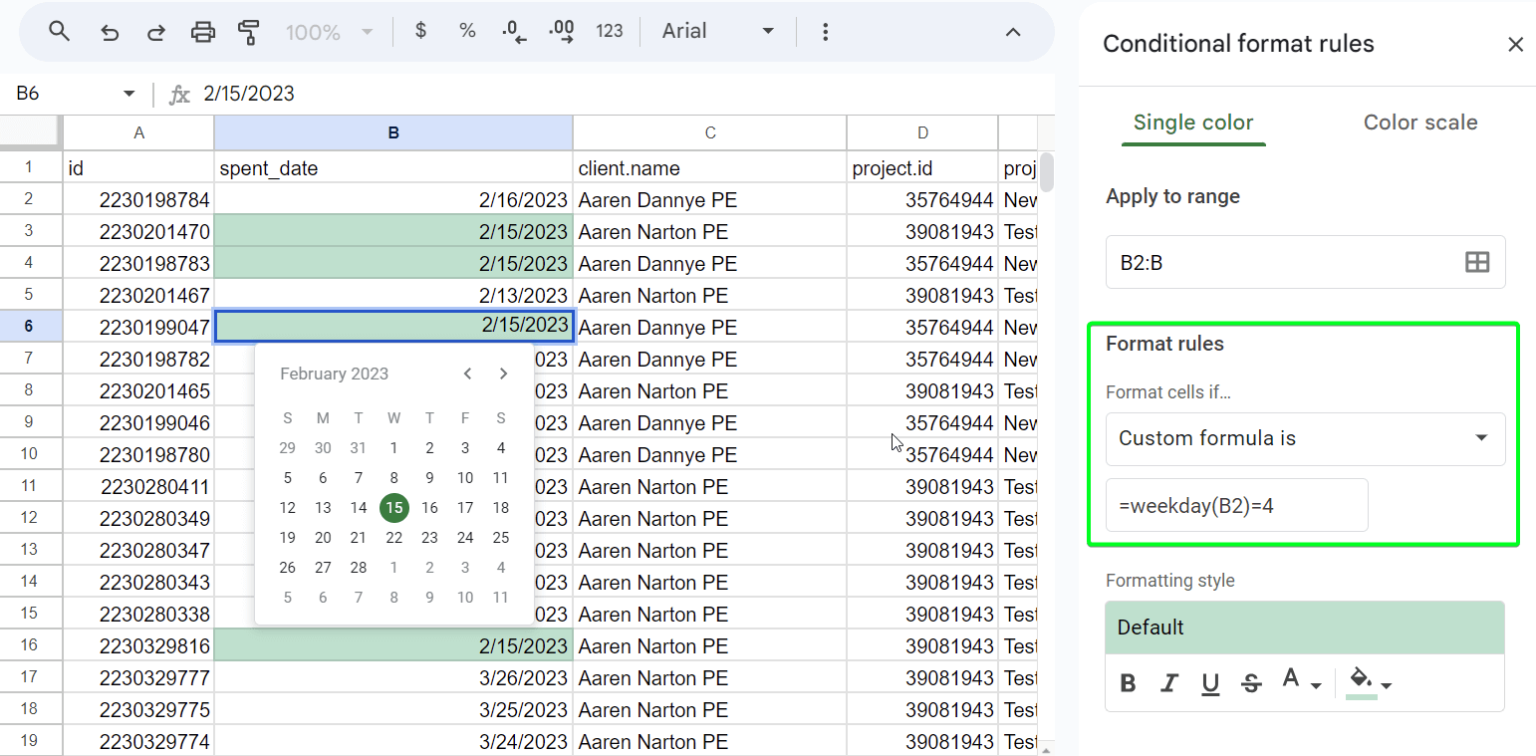Toggle italic in Formatting style

tap(1169, 683)
